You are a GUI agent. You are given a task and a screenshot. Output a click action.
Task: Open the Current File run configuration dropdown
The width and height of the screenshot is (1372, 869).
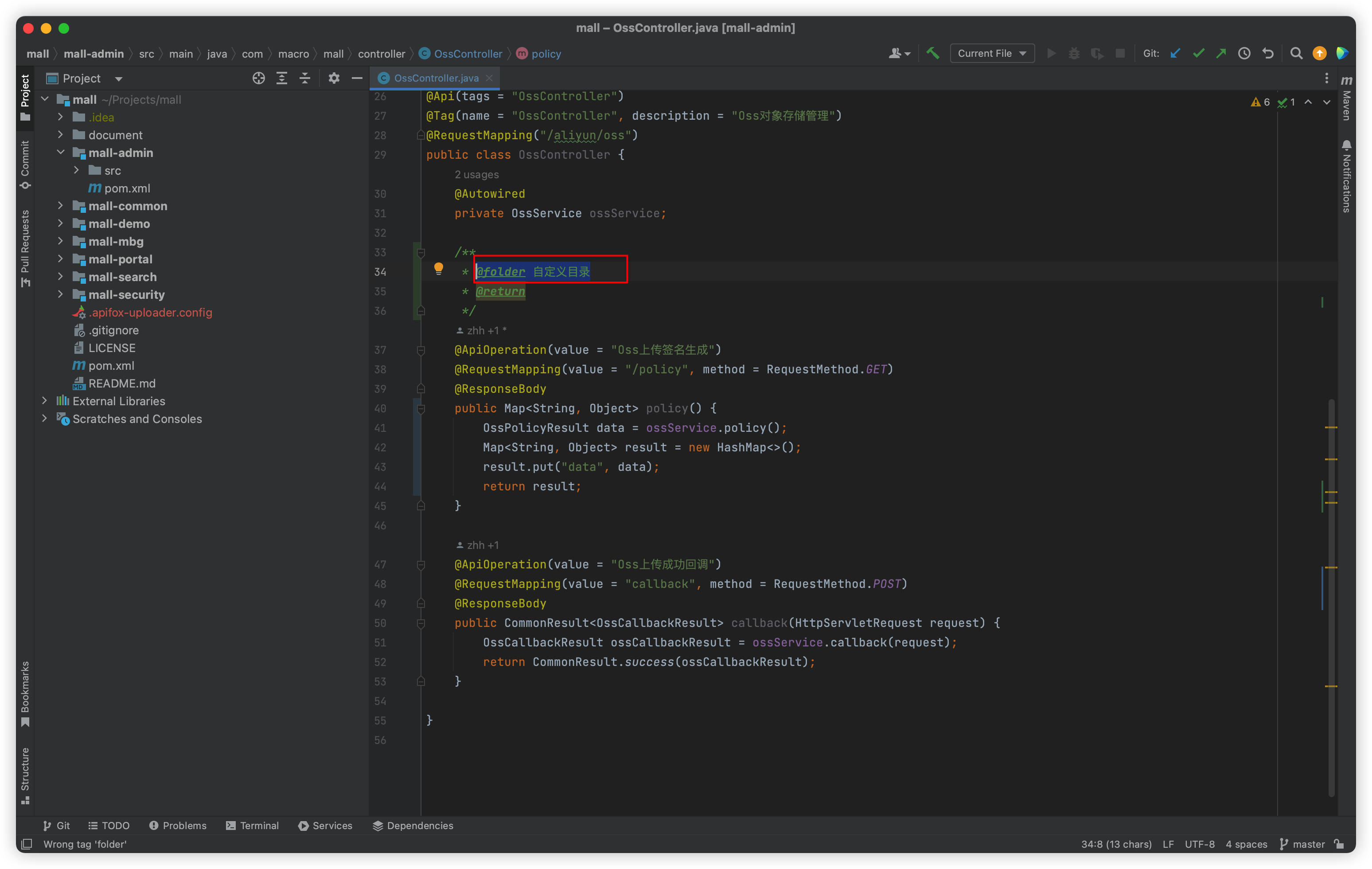pos(992,53)
